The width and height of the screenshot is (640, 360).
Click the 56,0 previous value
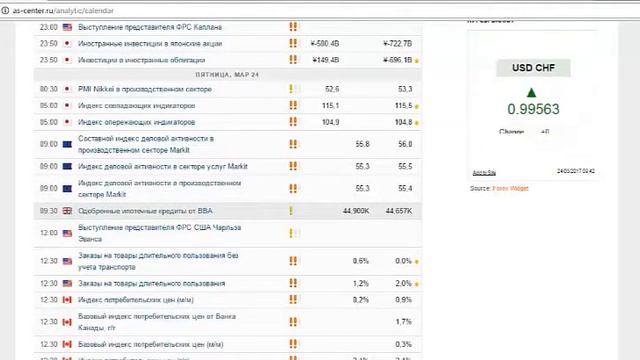(x=405, y=144)
